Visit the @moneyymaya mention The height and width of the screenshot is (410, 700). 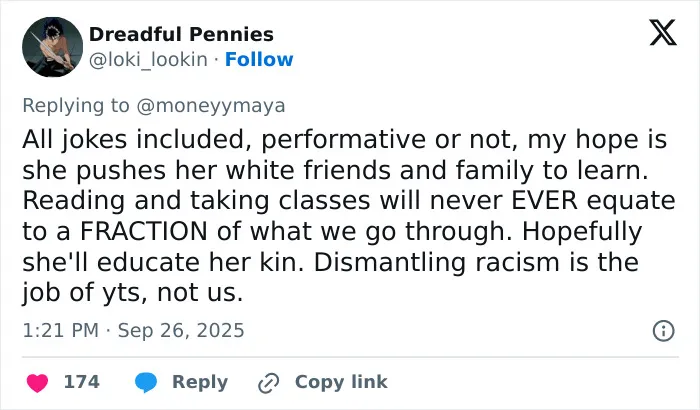(211, 106)
